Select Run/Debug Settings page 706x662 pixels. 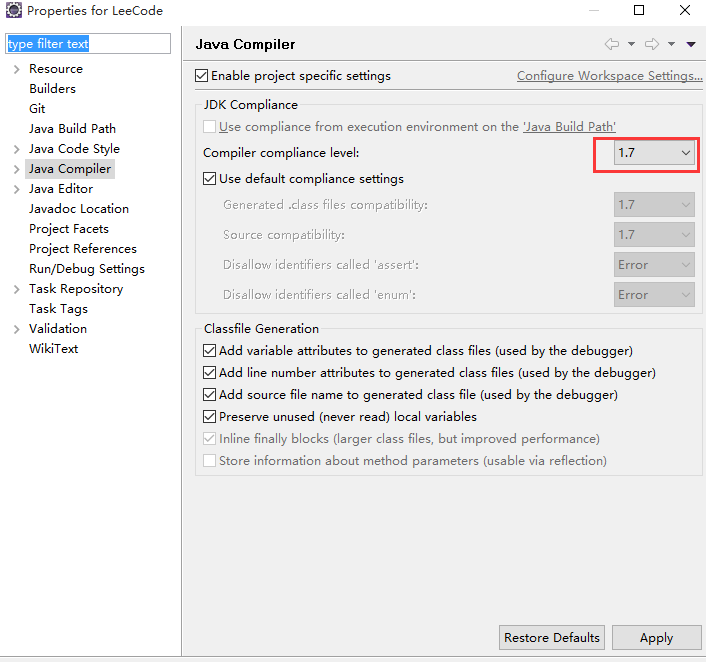[87, 269]
